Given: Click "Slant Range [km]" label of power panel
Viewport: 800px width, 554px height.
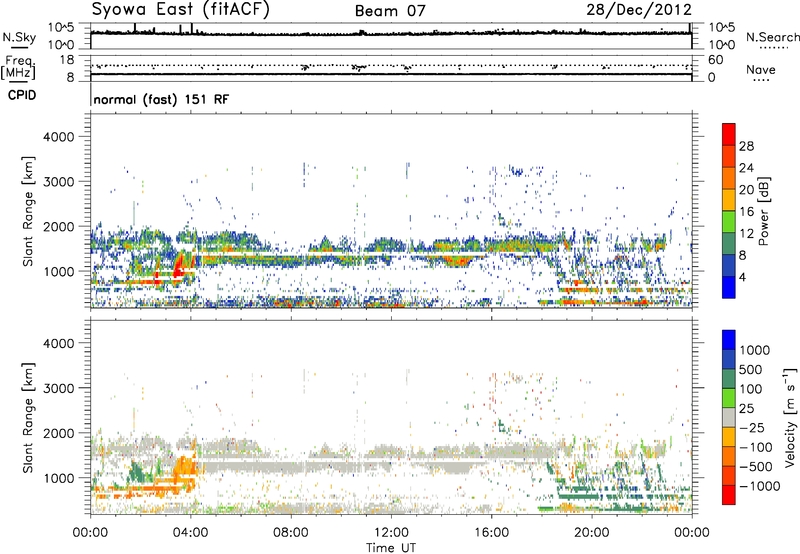Looking at the screenshot, I should pyautogui.click(x=28, y=211).
